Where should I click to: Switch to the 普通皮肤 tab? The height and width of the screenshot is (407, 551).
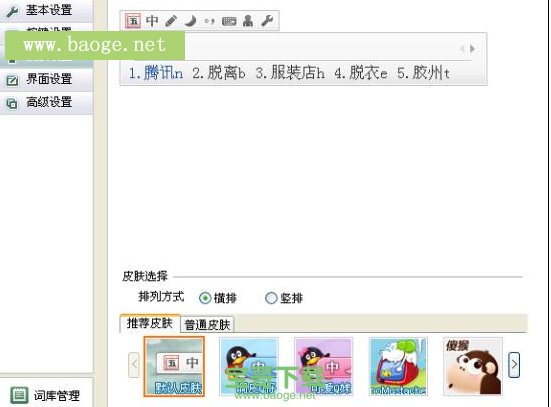pyautogui.click(x=207, y=324)
